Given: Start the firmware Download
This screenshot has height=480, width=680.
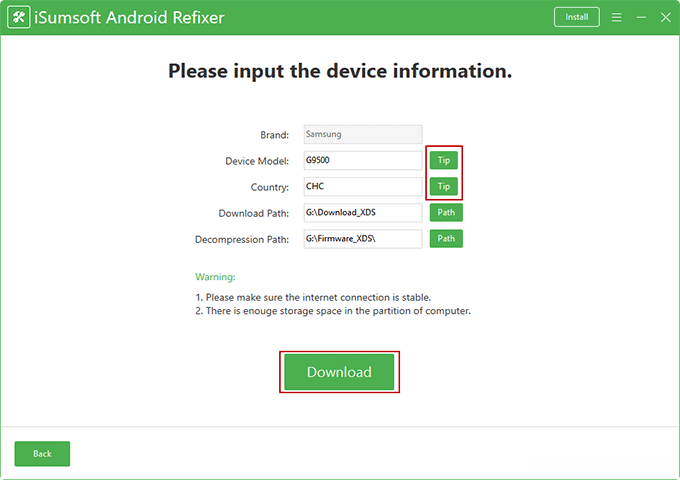Looking at the screenshot, I should 339,372.
